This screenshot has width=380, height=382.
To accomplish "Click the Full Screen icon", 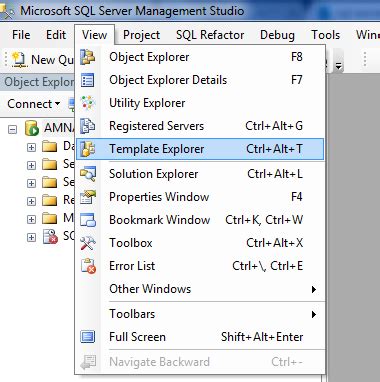I will [x=88, y=337].
